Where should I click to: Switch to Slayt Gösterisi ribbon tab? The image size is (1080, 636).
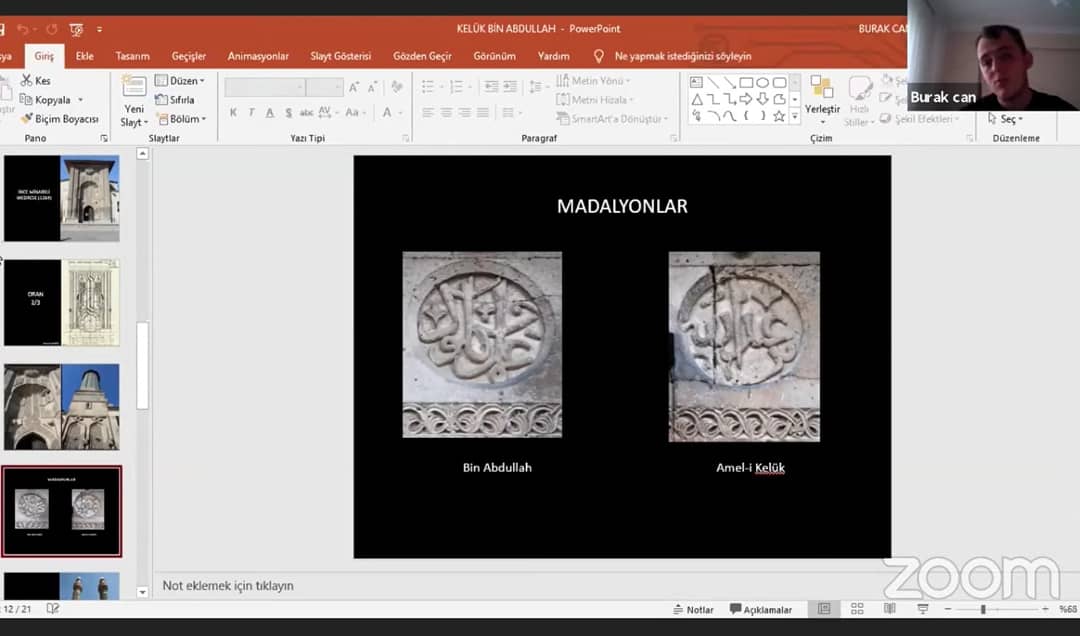(340, 56)
